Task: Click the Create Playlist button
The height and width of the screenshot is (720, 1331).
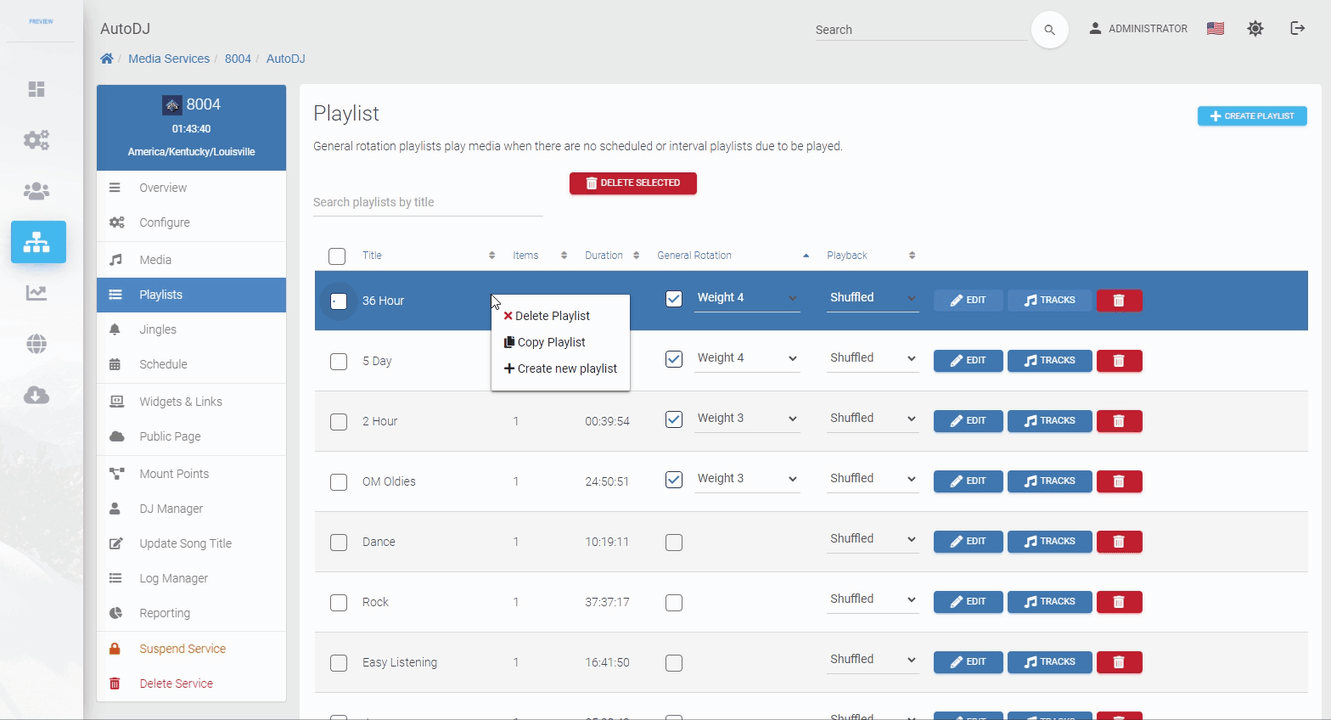Action: point(1252,116)
